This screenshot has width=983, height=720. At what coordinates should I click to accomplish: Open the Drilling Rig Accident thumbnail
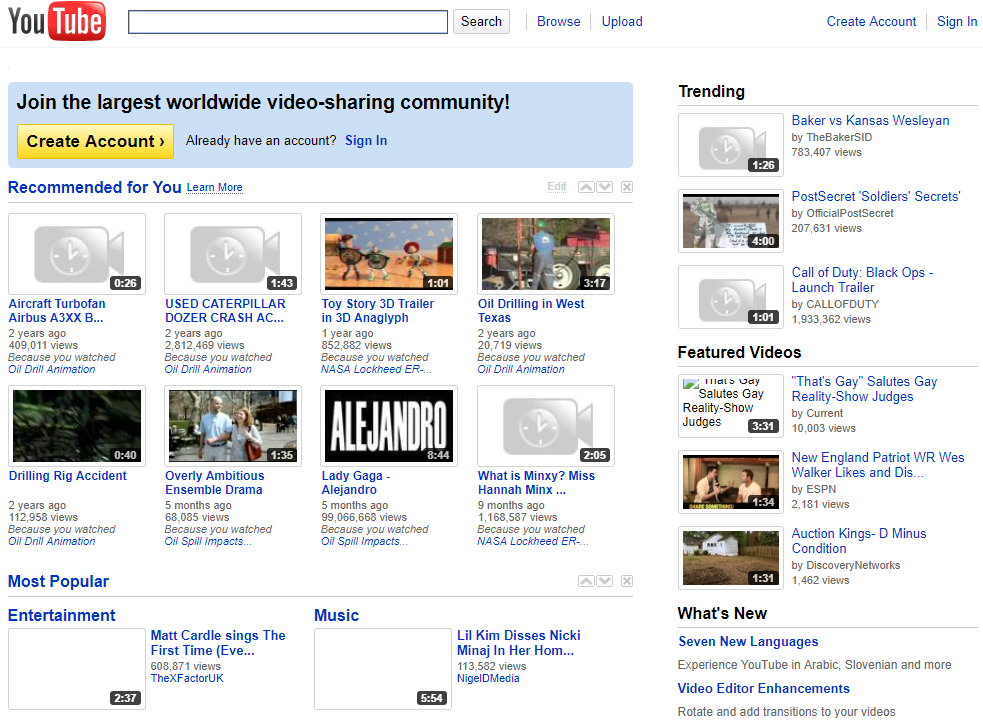coord(76,426)
